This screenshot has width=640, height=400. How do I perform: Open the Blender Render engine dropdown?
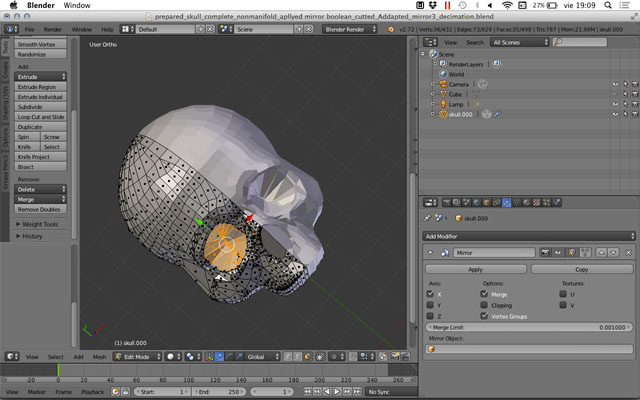(350, 29)
